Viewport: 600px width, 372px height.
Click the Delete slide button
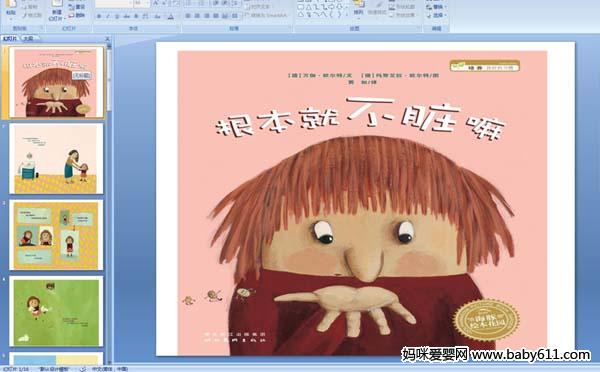[76, 15]
